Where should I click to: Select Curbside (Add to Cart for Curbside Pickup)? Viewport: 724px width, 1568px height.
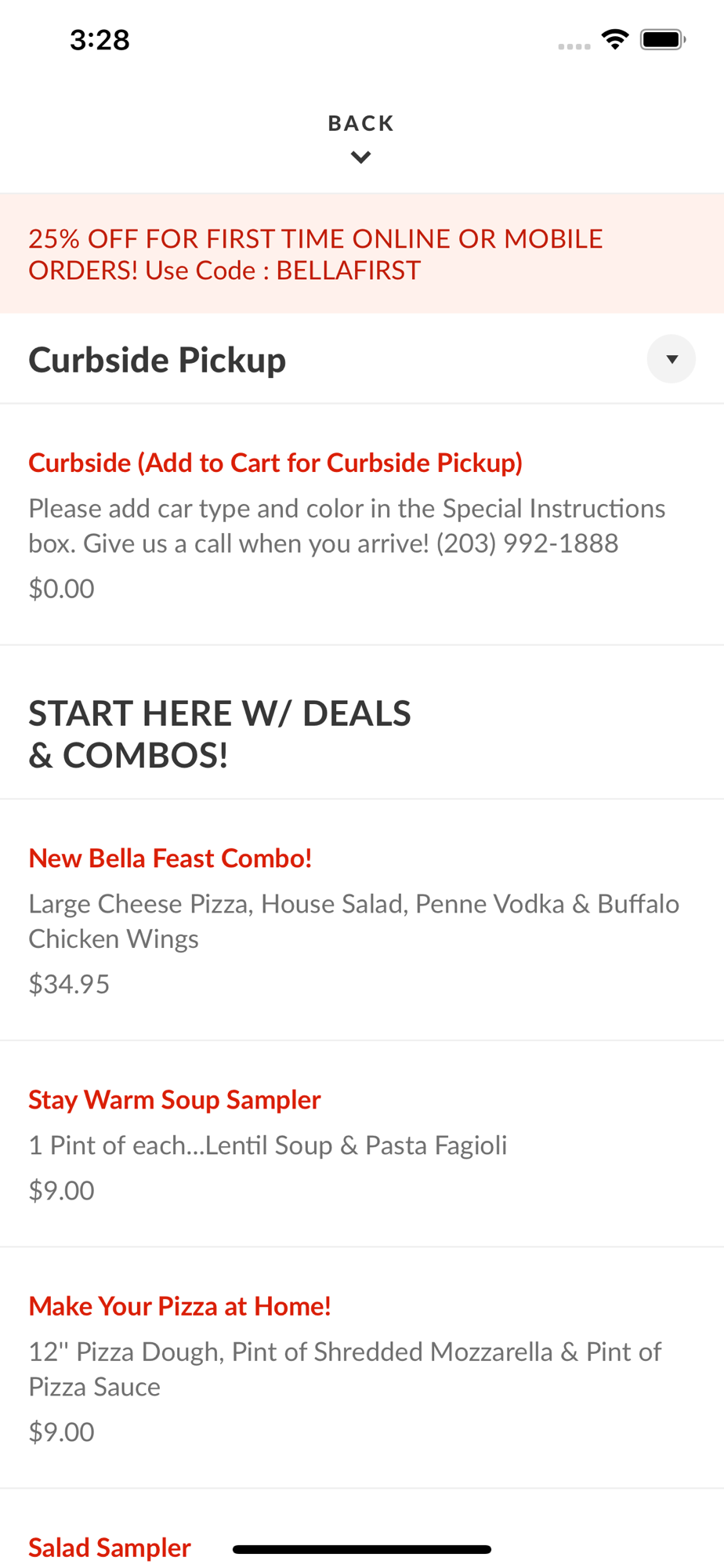tap(275, 463)
